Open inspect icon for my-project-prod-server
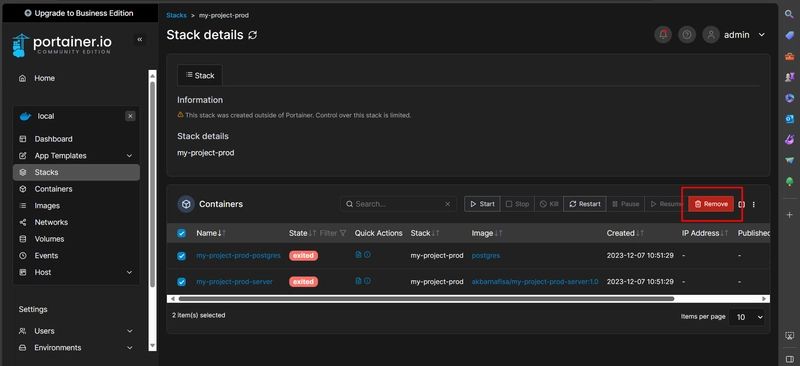The image size is (800, 366). tap(367, 281)
